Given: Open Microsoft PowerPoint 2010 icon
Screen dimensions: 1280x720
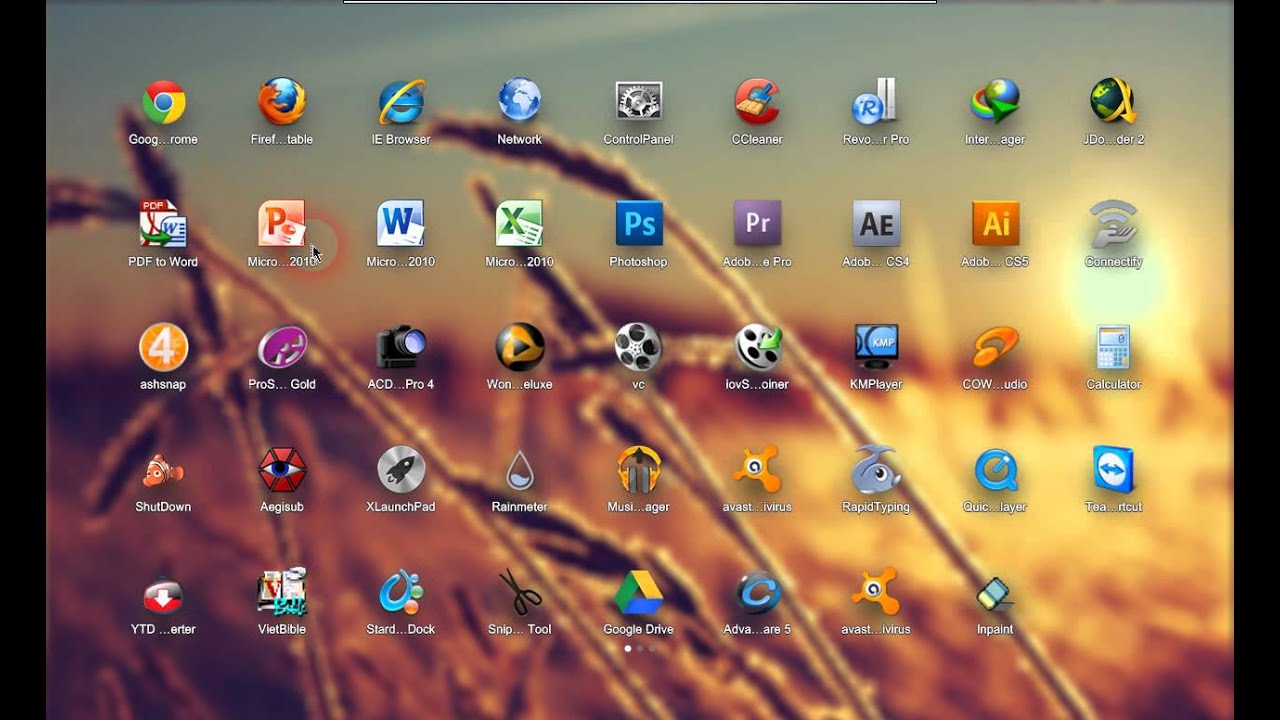Looking at the screenshot, I should tap(282, 224).
